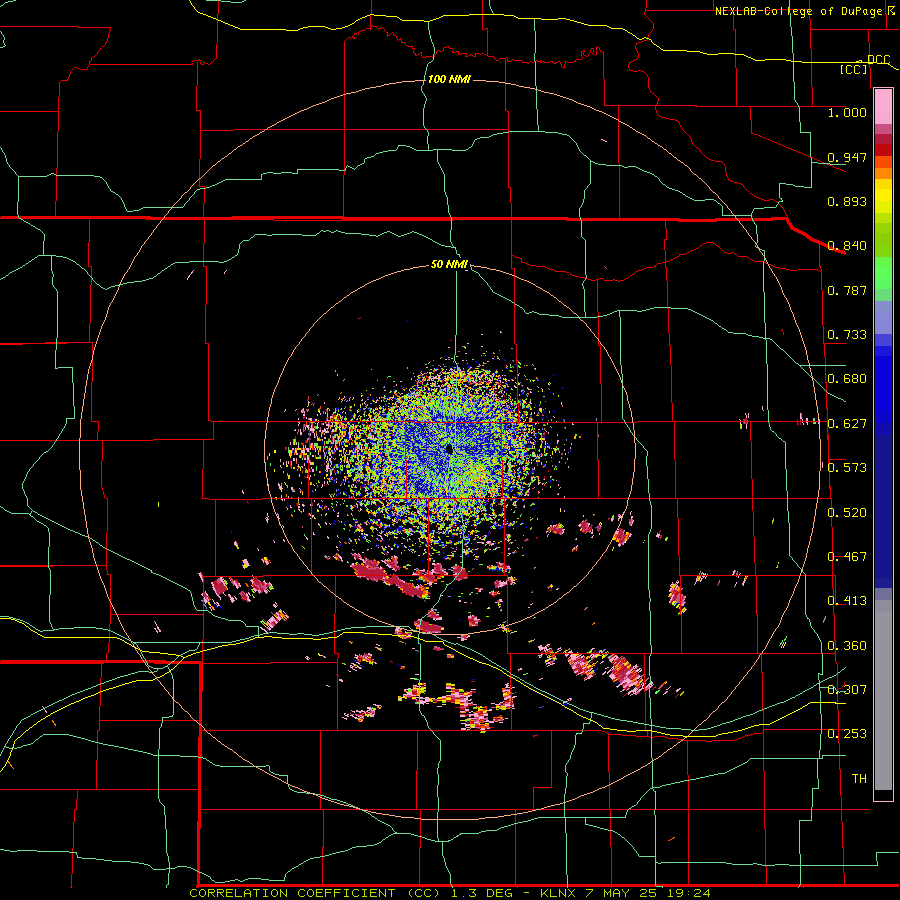Select the 0.253 scale value

(847, 734)
